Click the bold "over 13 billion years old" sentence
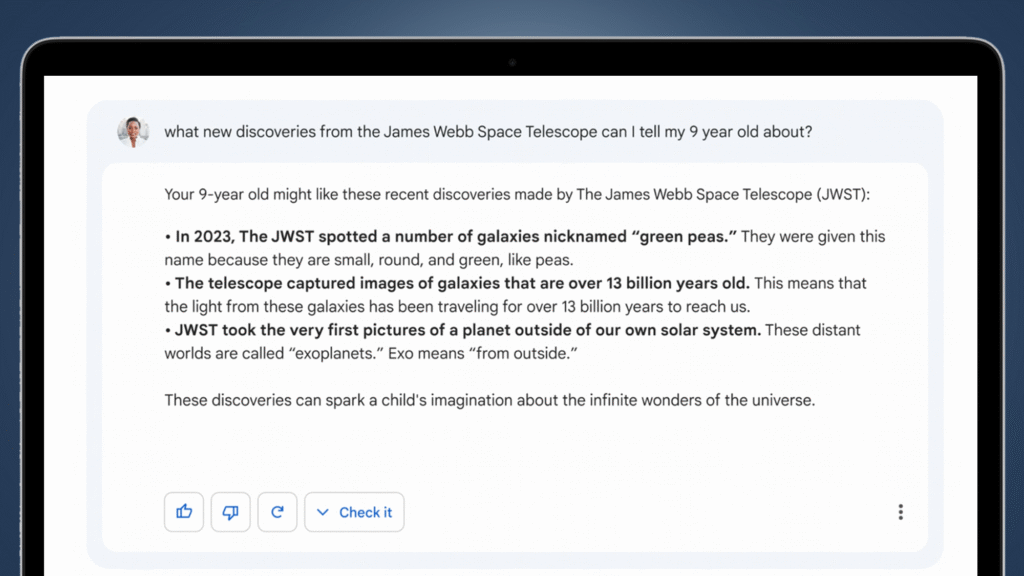This screenshot has width=1024, height=576. click(462, 283)
